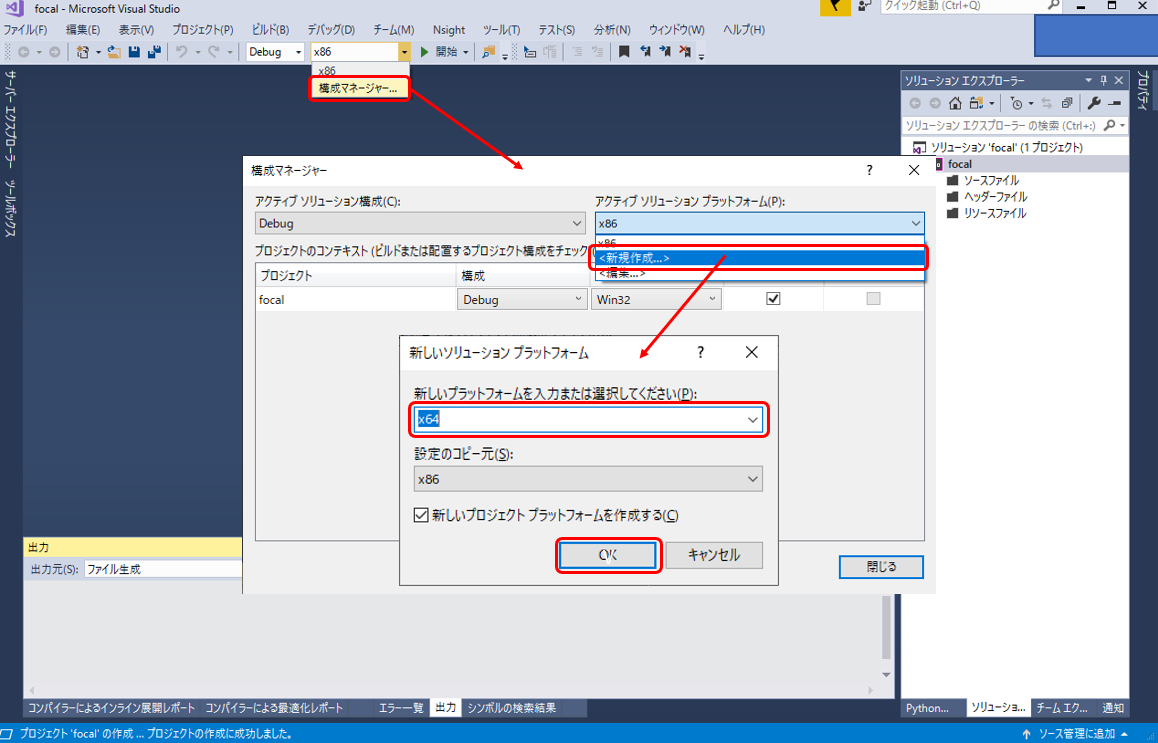Uncheck 新しいプロジェクト プラットフォームを作成する checkbox
1158x743 pixels.
(x=421, y=516)
